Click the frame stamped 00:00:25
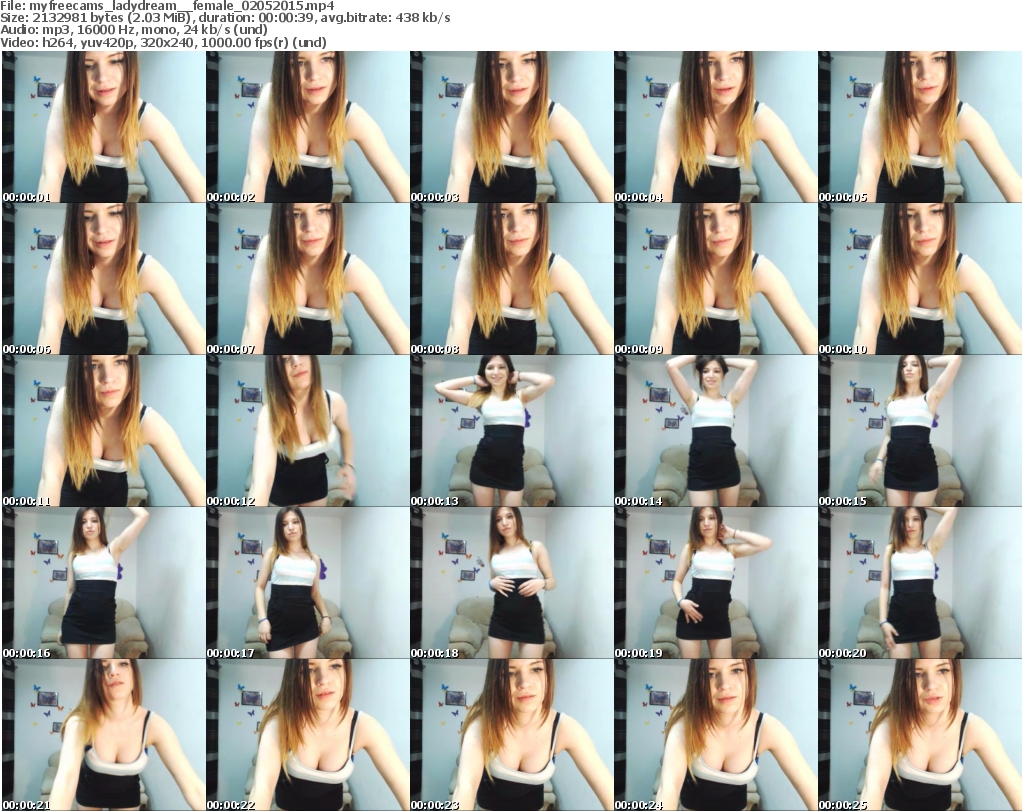This screenshot has height=811, width=1024. pos(920,735)
